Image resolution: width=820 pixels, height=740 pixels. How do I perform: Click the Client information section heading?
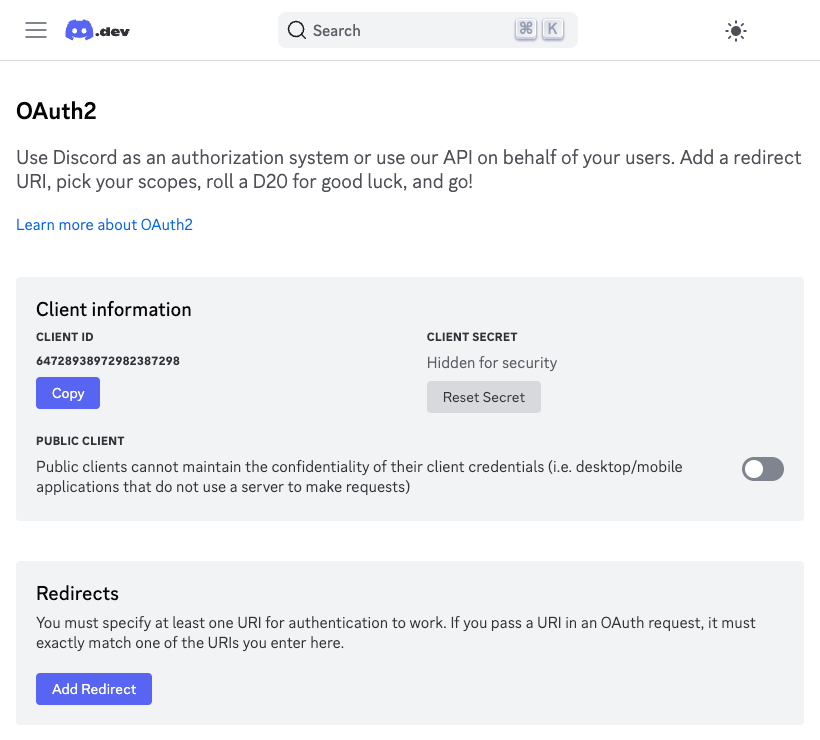pos(113,309)
